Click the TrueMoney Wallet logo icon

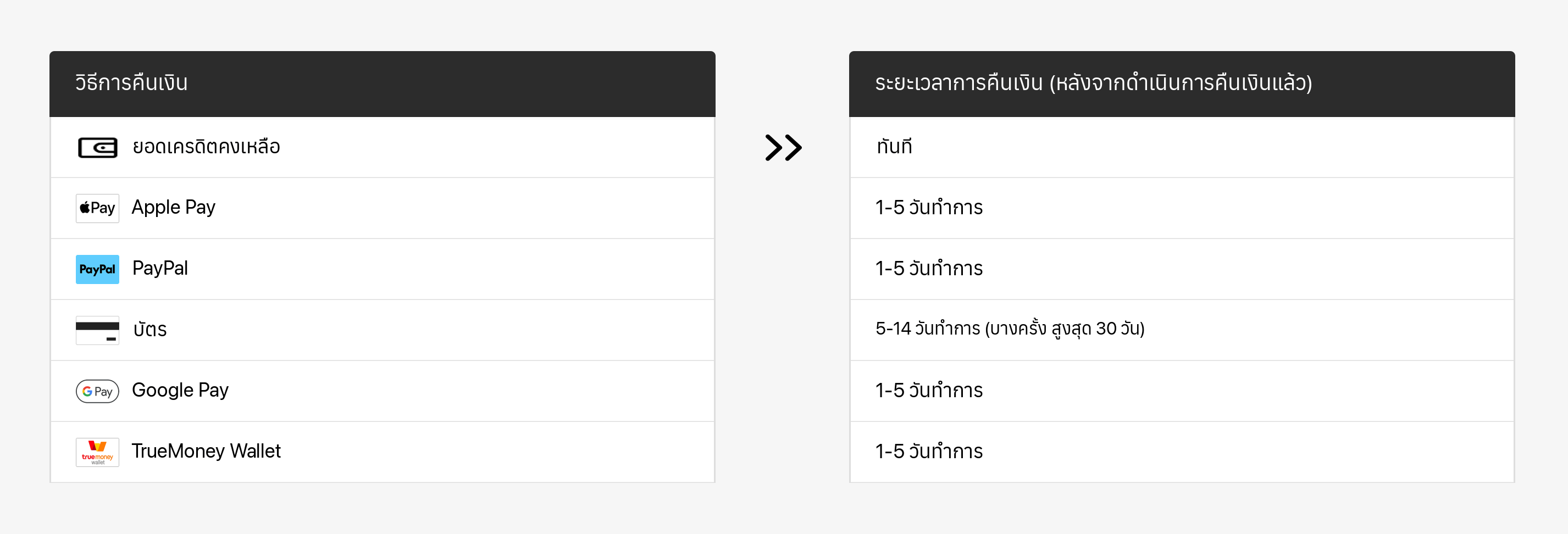(x=97, y=452)
